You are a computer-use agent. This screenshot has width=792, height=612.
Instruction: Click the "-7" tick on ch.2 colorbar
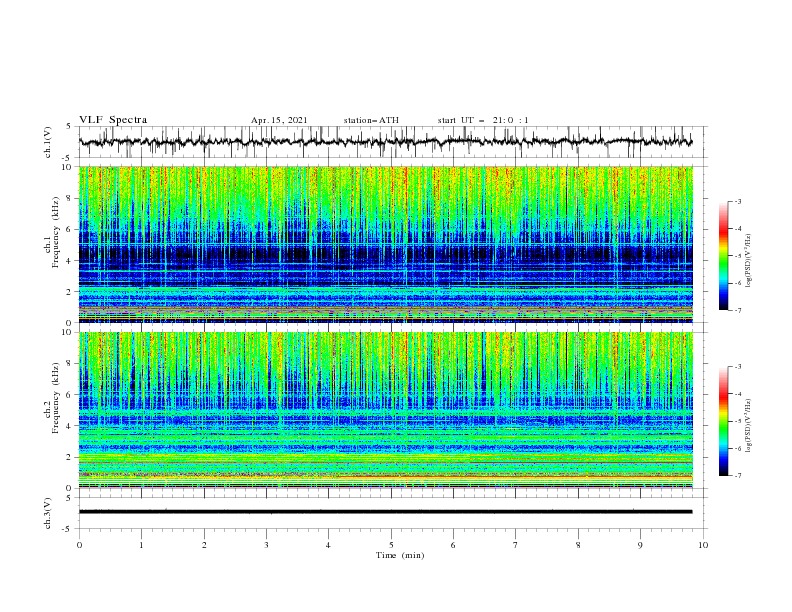pyautogui.click(x=737, y=476)
